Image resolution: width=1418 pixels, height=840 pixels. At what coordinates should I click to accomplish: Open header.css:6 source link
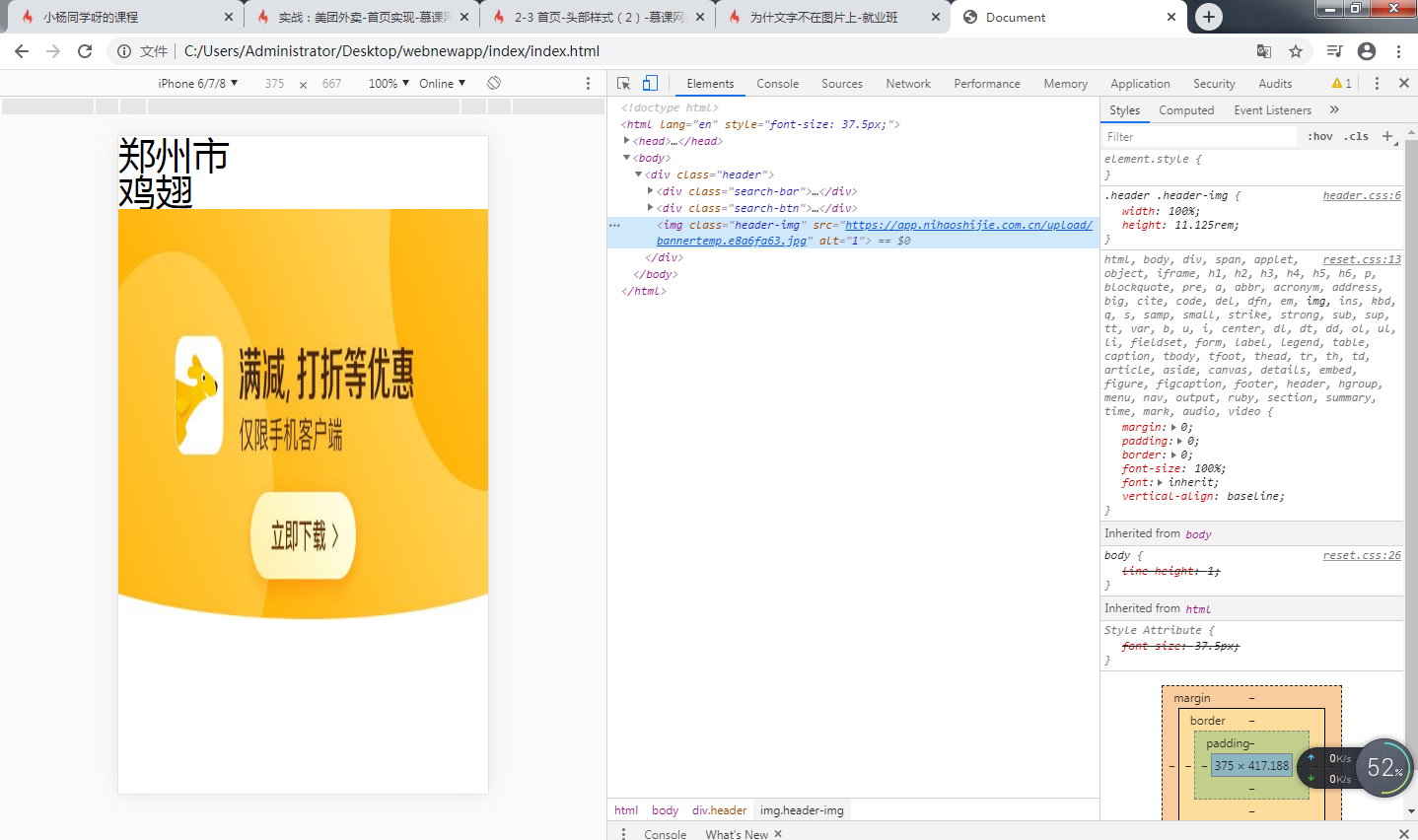click(1362, 195)
